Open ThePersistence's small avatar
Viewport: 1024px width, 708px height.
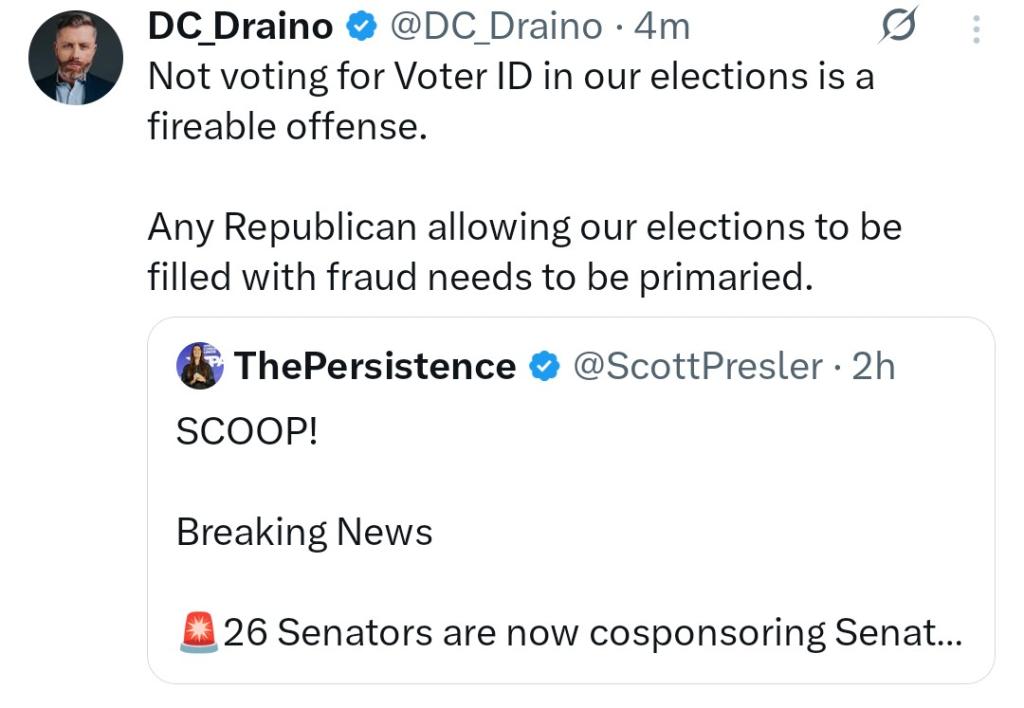200,366
